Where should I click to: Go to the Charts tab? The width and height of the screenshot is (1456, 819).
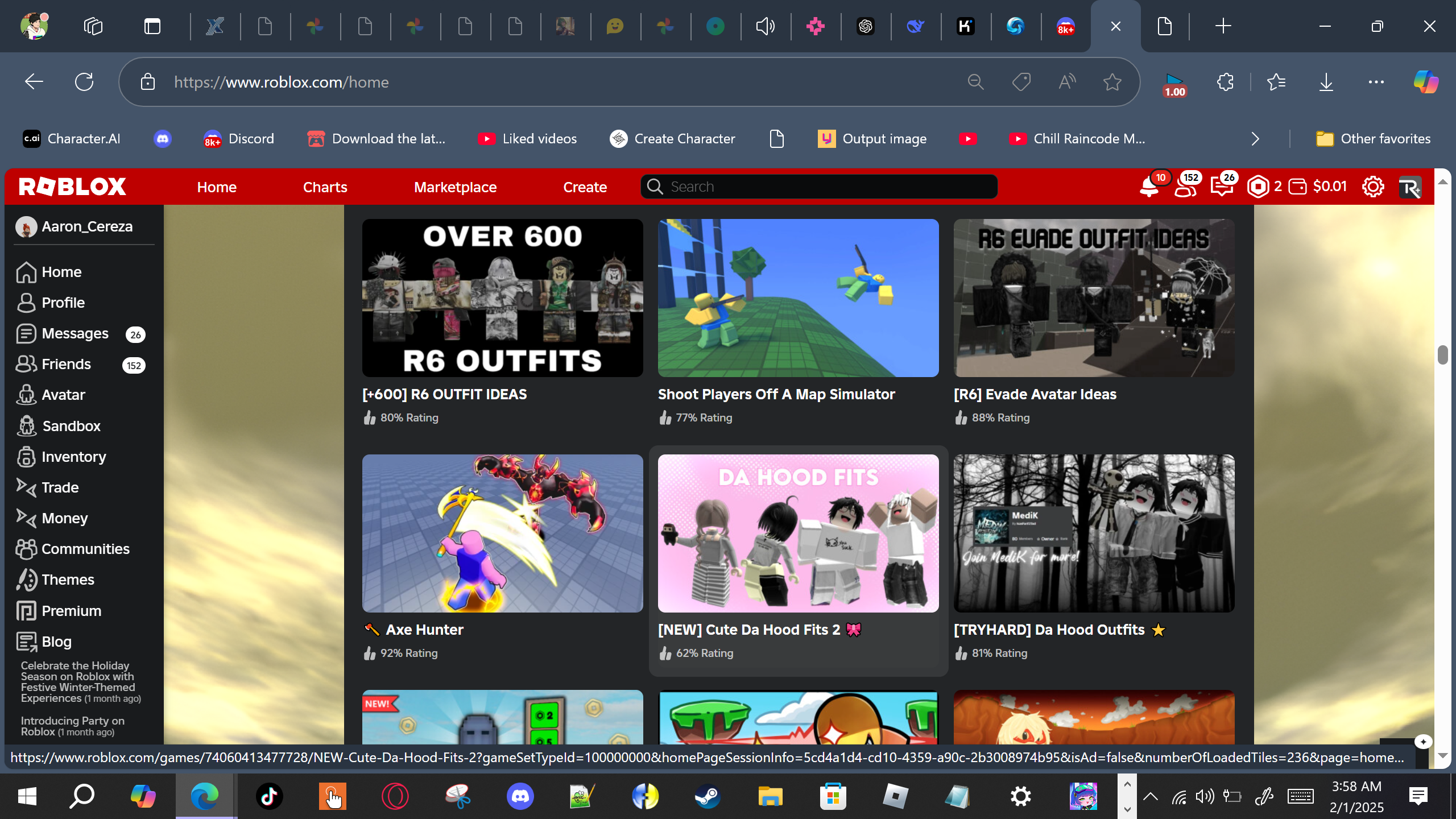pyautogui.click(x=325, y=187)
